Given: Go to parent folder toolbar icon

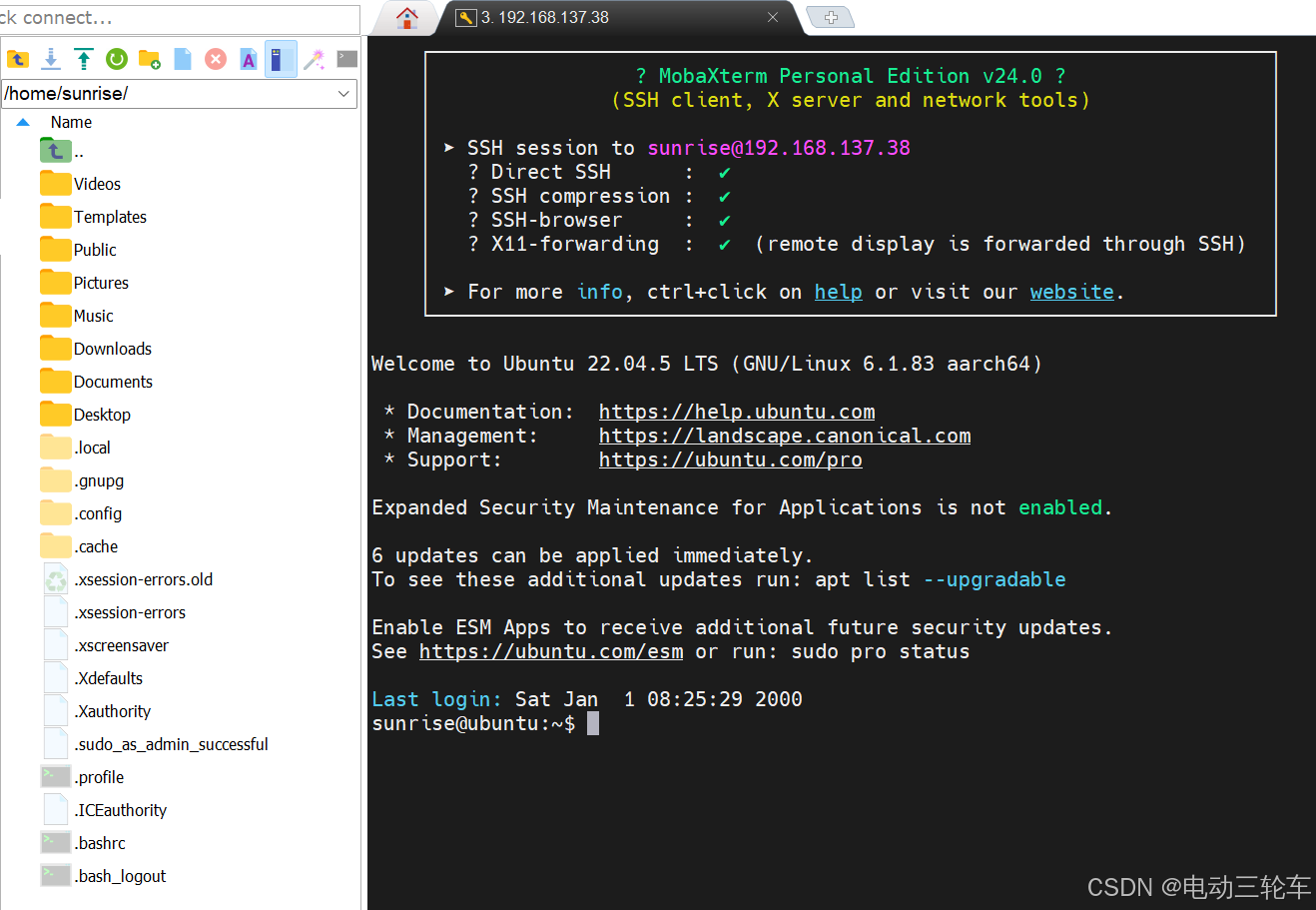Looking at the screenshot, I should pyautogui.click(x=18, y=59).
